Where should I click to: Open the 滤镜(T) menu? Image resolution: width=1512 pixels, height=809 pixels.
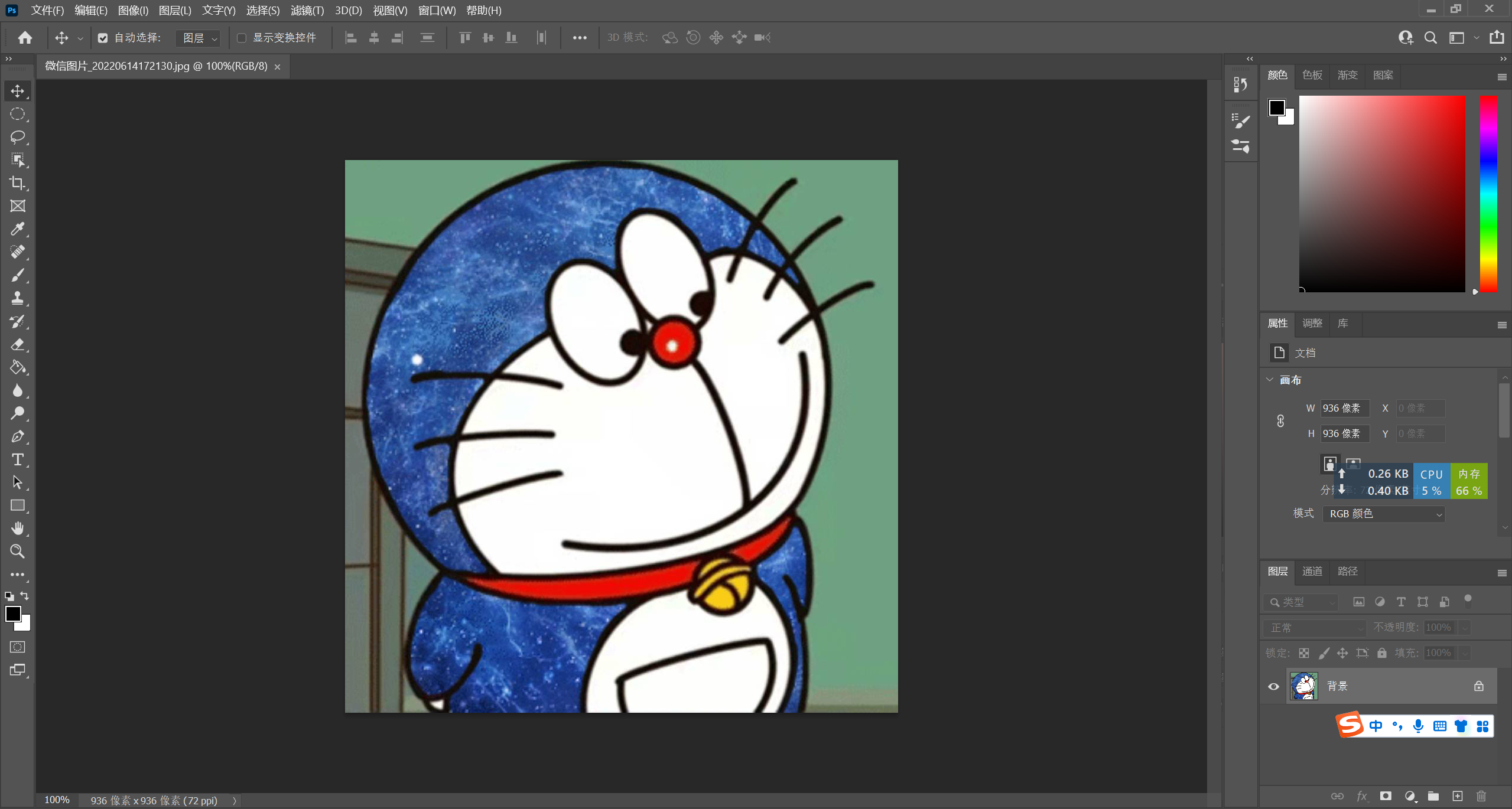click(307, 10)
